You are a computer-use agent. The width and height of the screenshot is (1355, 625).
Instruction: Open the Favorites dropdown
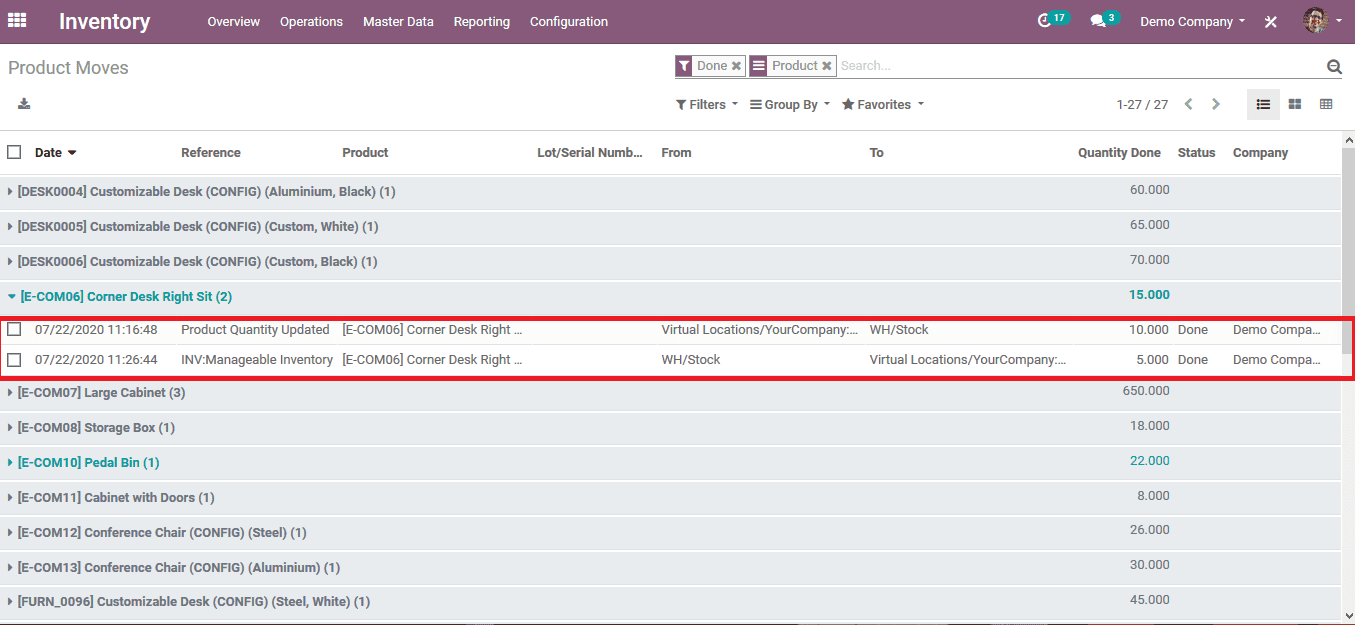point(883,104)
